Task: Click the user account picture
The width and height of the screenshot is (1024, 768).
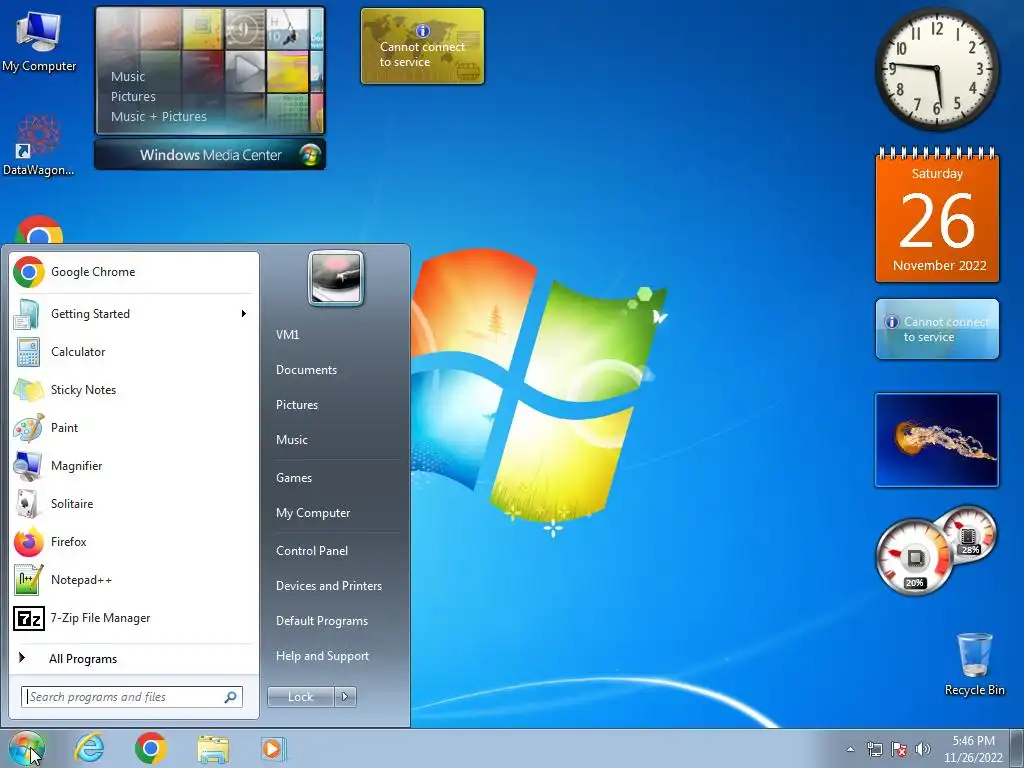Action: coord(336,278)
